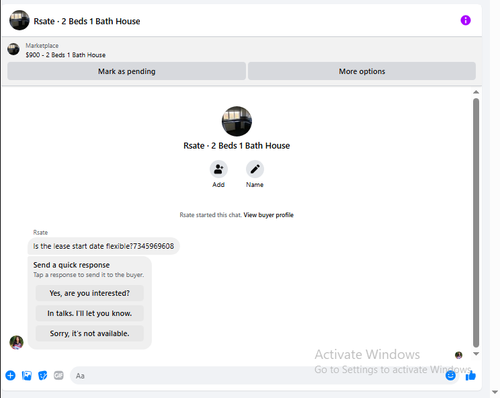
Task: Click the chat scrollbar up arrow
Action: coord(476,92)
